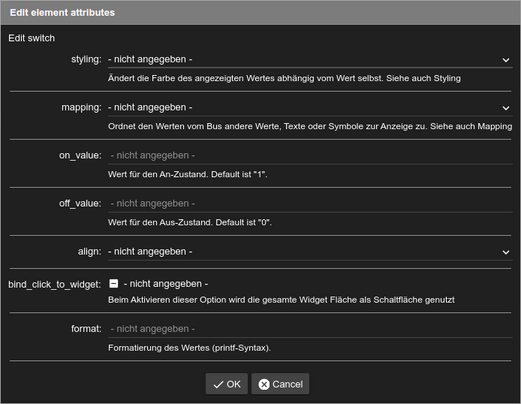Image resolution: width=521 pixels, height=404 pixels.
Task: Click the 'on_value:' field label
Action: [x=80, y=155]
